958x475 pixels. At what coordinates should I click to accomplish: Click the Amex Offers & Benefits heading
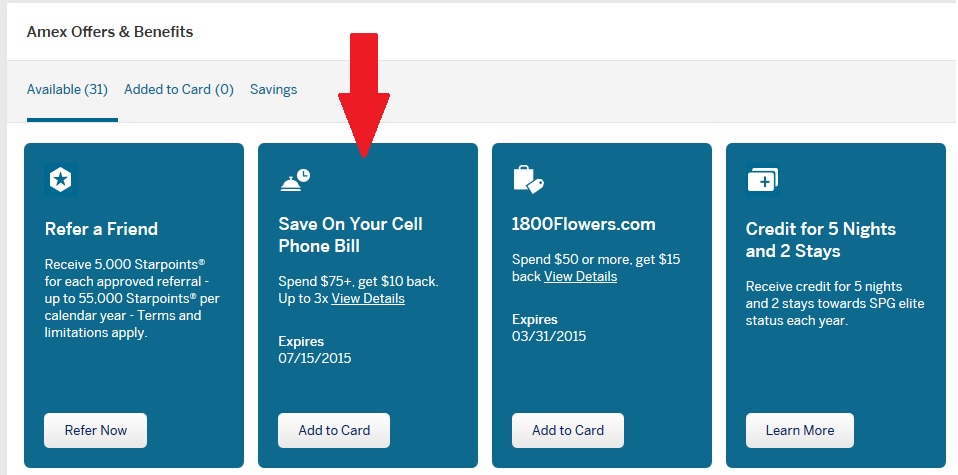[110, 31]
